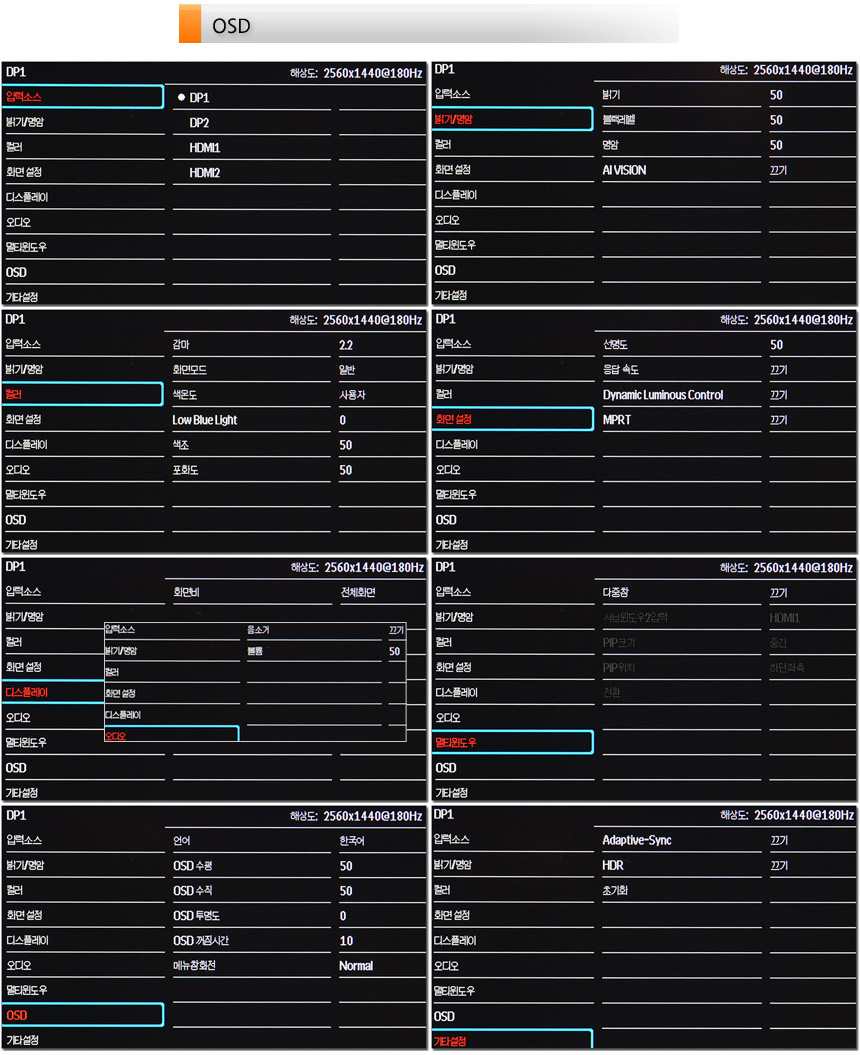The height and width of the screenshot is (1055, 860).
Task: Adjust the 선명도 sharpness value
Action: (x=615, y=345)
